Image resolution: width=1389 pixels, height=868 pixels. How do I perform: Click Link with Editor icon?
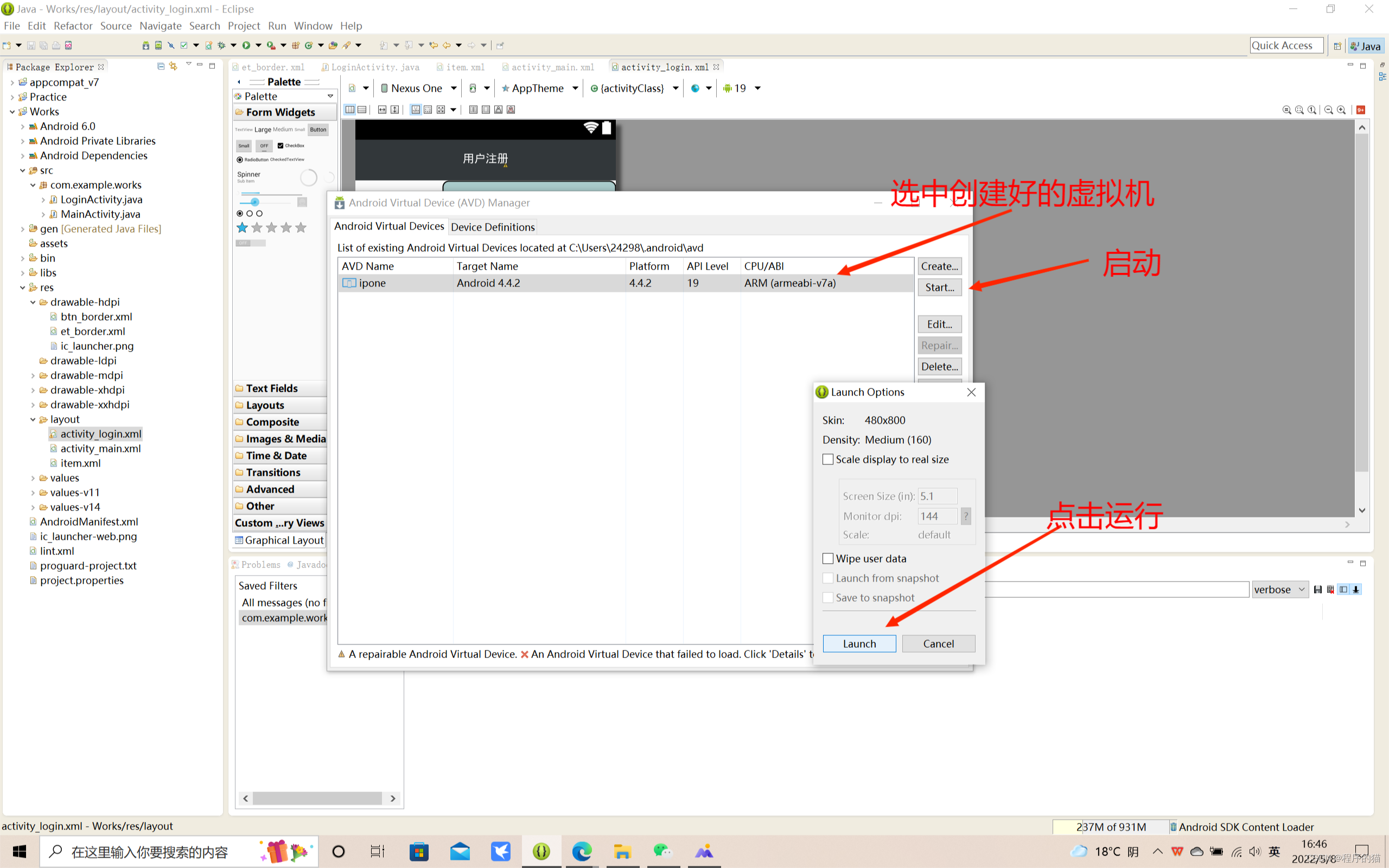pos(173,67)
